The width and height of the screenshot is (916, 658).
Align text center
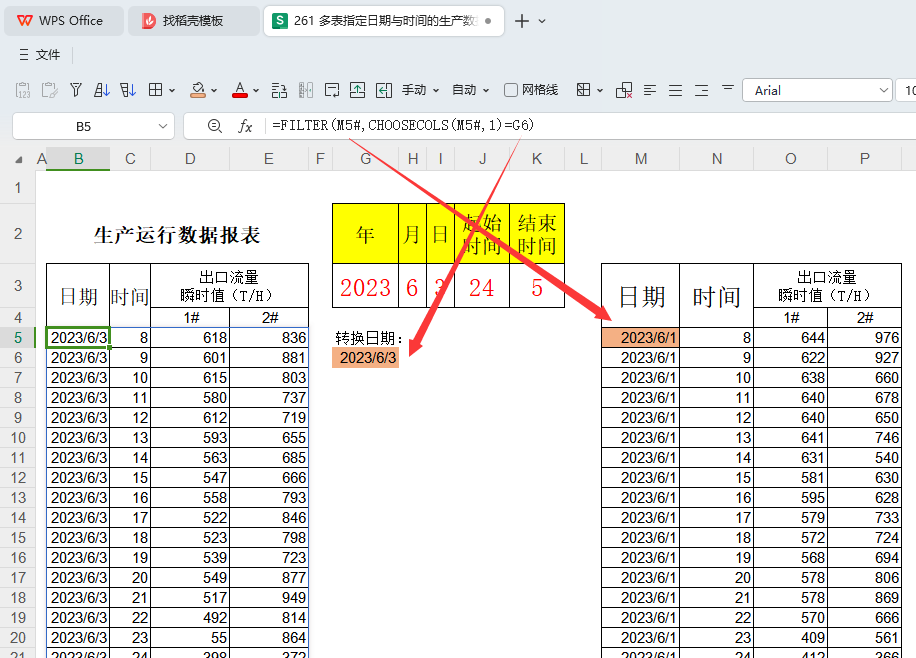675,90
